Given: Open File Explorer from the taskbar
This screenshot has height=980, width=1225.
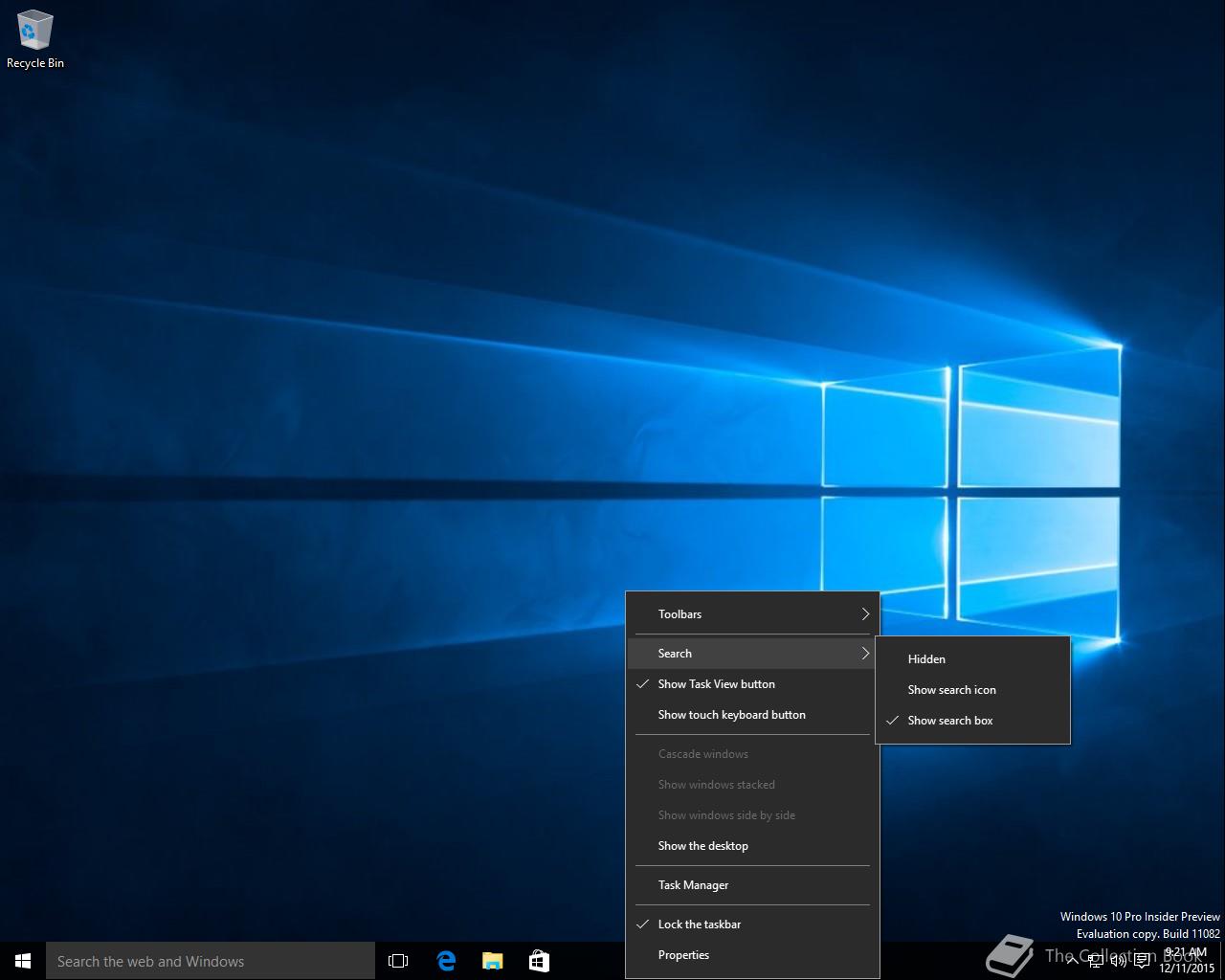Looking at the screenshot, I should 492,961.
